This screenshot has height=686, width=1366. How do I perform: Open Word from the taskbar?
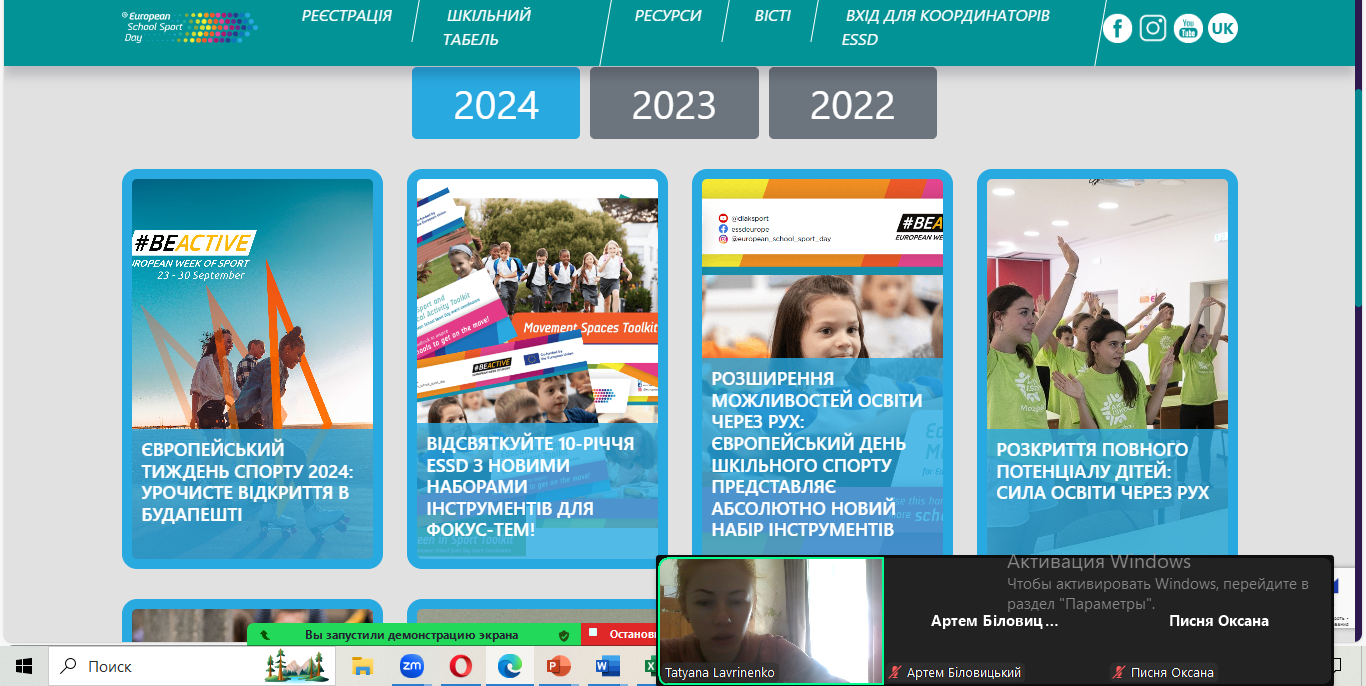(607, 665)
